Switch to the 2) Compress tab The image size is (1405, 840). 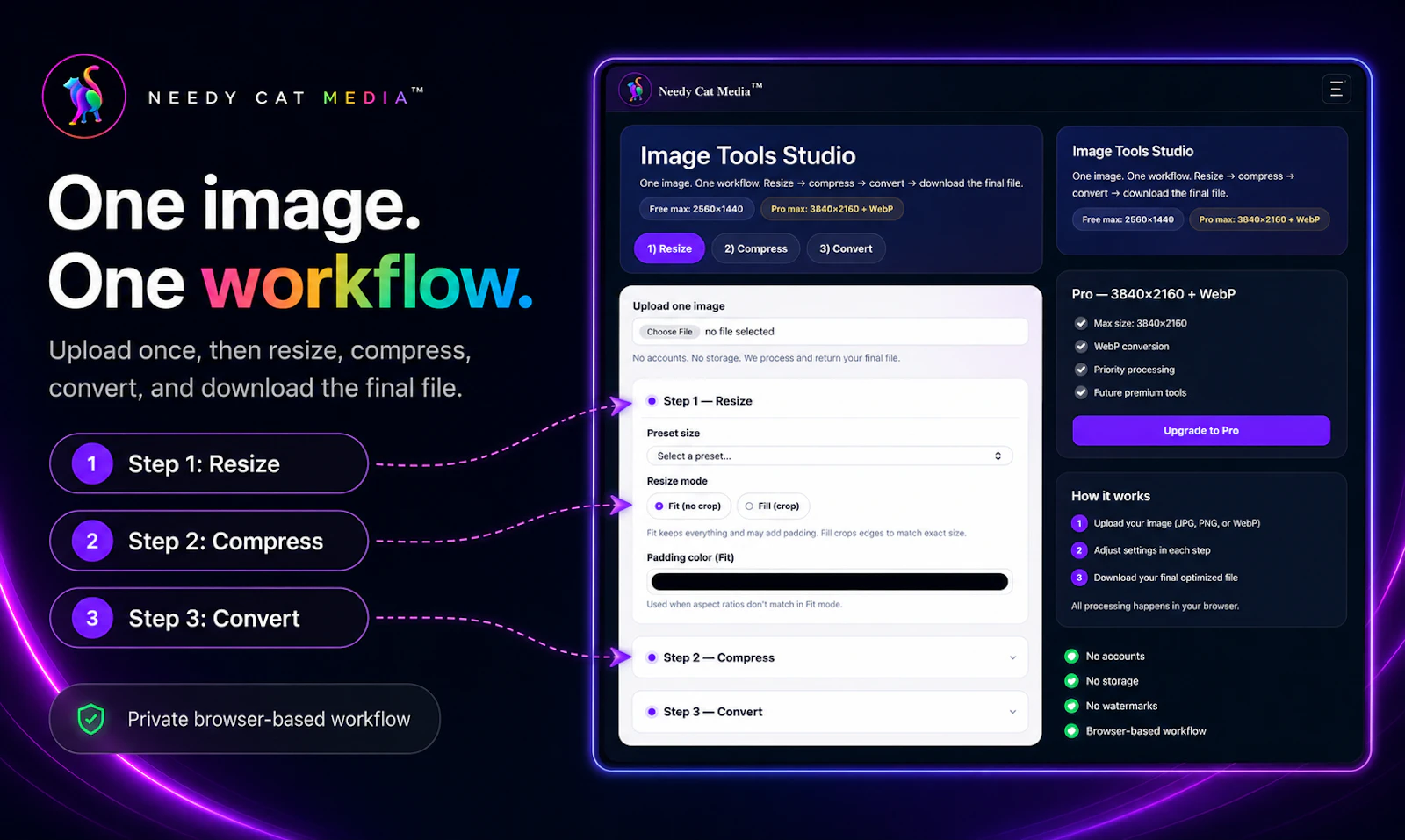(x=756, y=248)
